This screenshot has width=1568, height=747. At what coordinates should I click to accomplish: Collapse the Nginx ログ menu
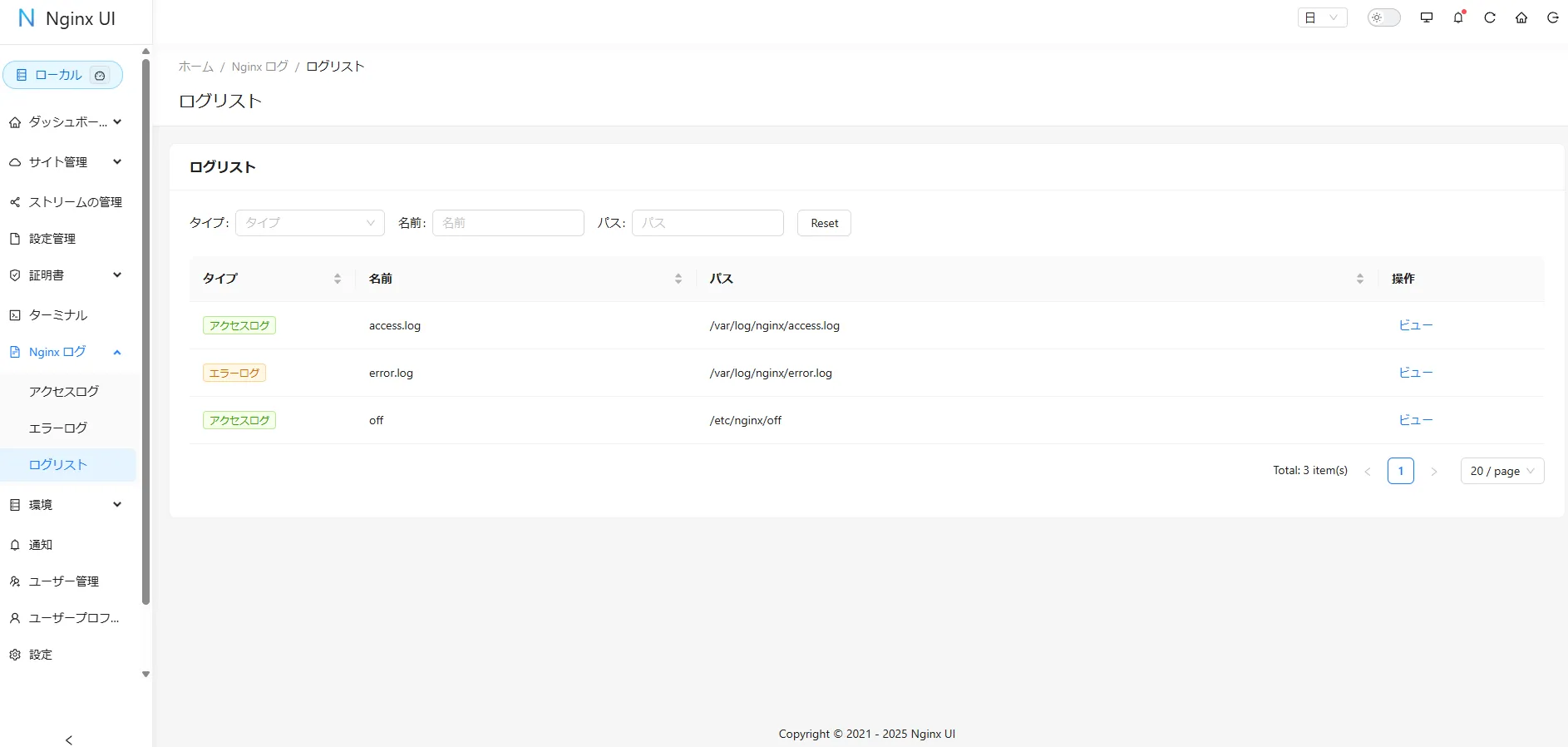(68, 352)
